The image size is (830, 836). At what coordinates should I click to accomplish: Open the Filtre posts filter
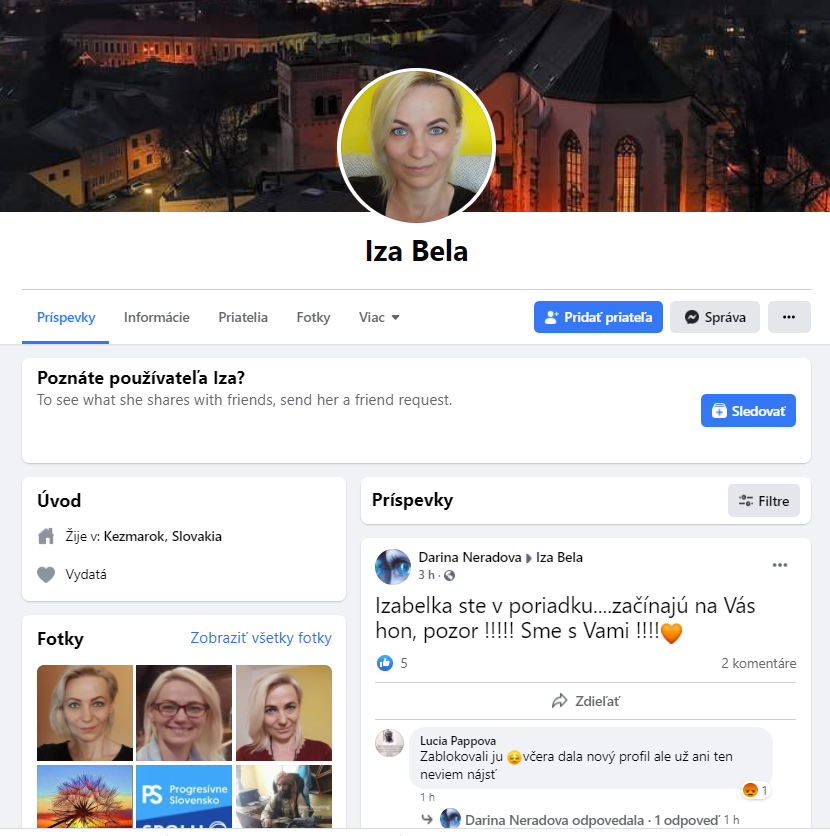click(763, 501)
